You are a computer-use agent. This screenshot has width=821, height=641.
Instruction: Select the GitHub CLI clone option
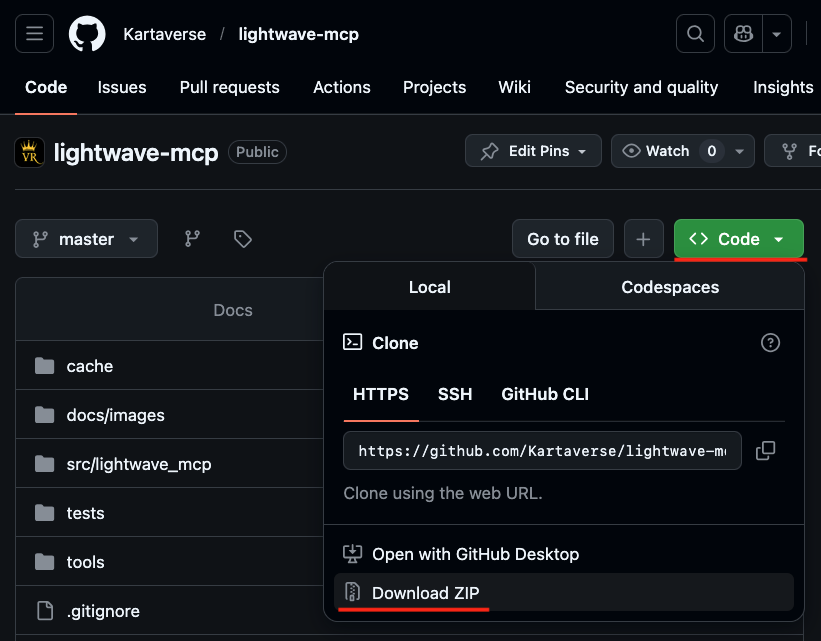pyautogui.click(x=545, y=394)
